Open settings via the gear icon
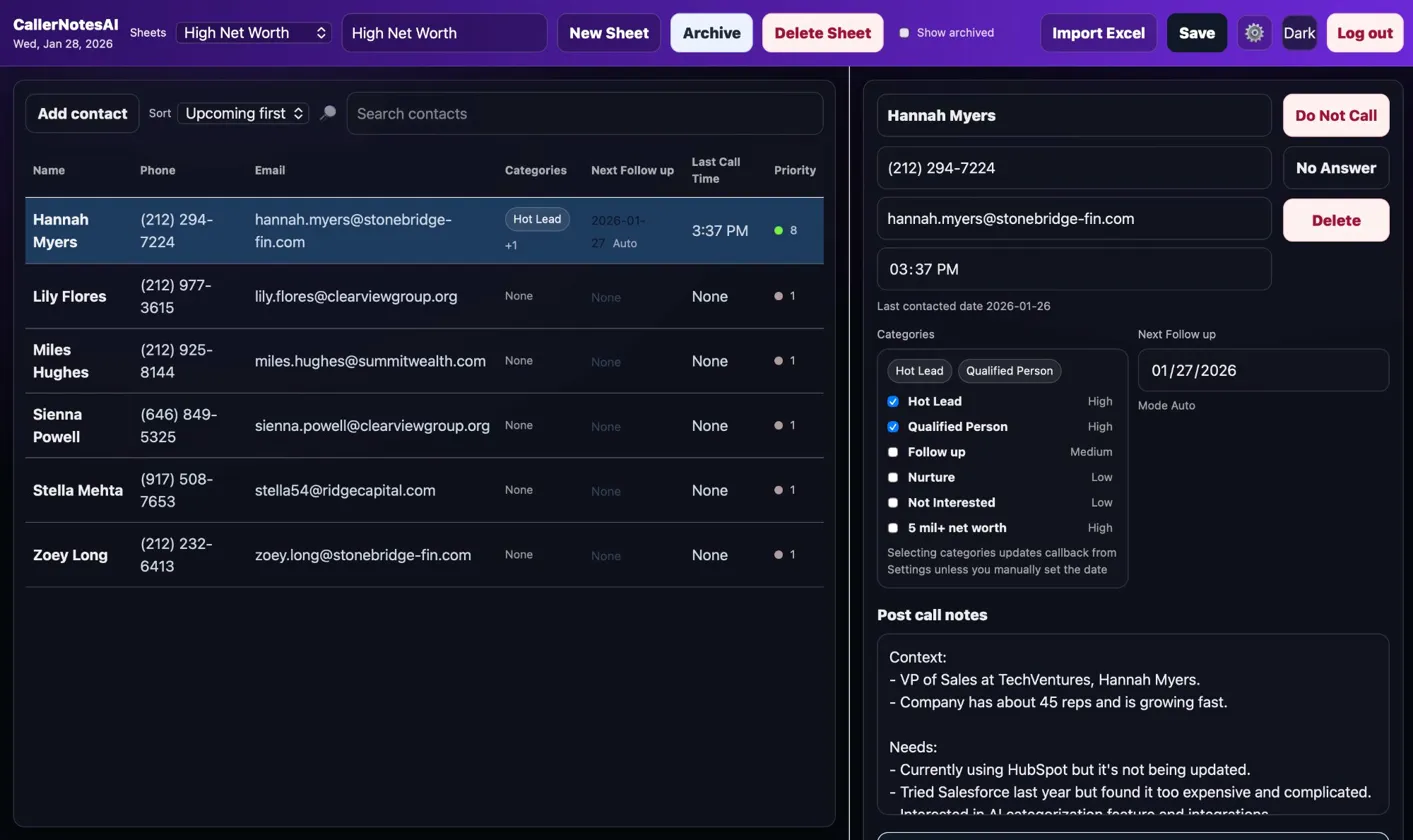The image size is (1413, 840). tap(1254, 32)
